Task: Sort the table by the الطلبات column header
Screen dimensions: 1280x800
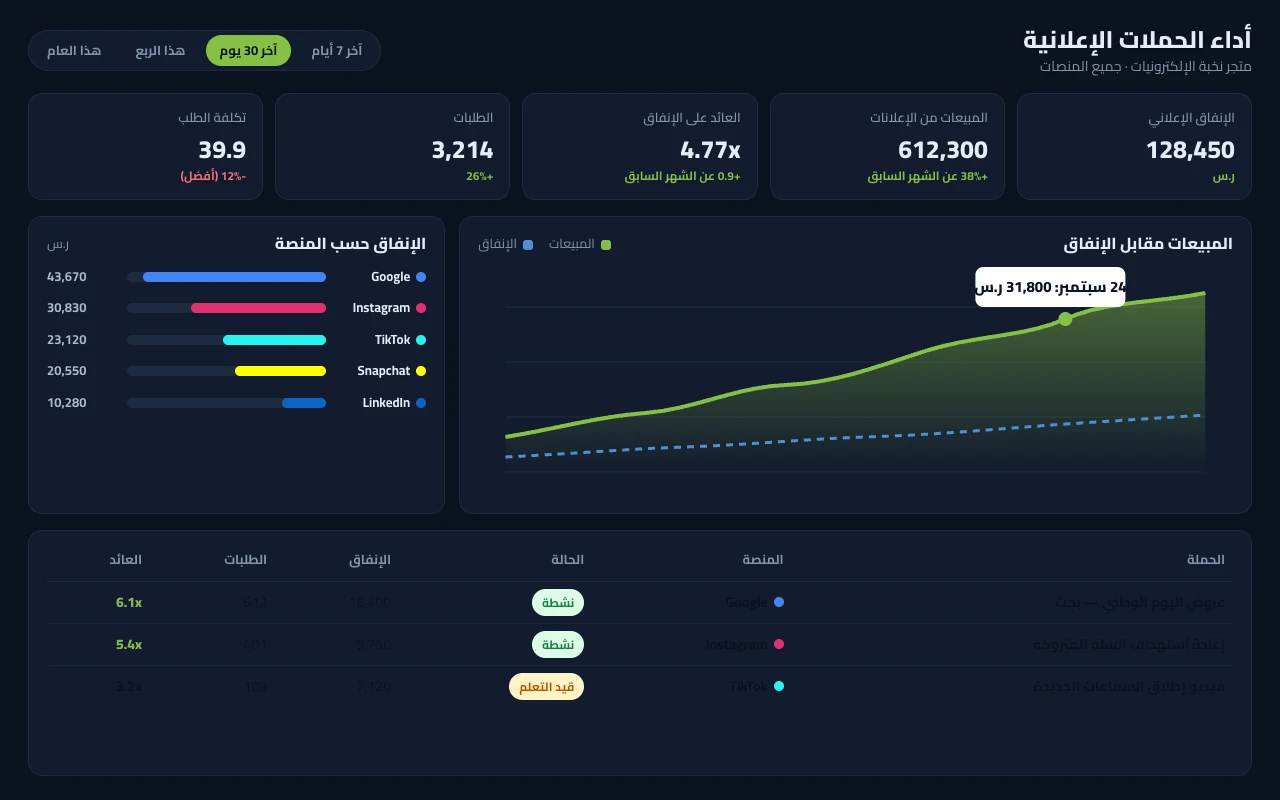Action: 245,560
